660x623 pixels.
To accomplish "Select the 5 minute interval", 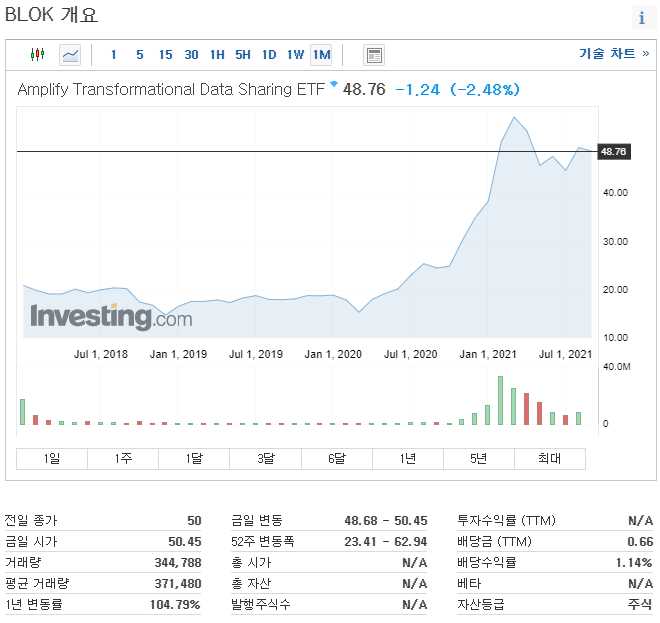I will coord(140,55).
